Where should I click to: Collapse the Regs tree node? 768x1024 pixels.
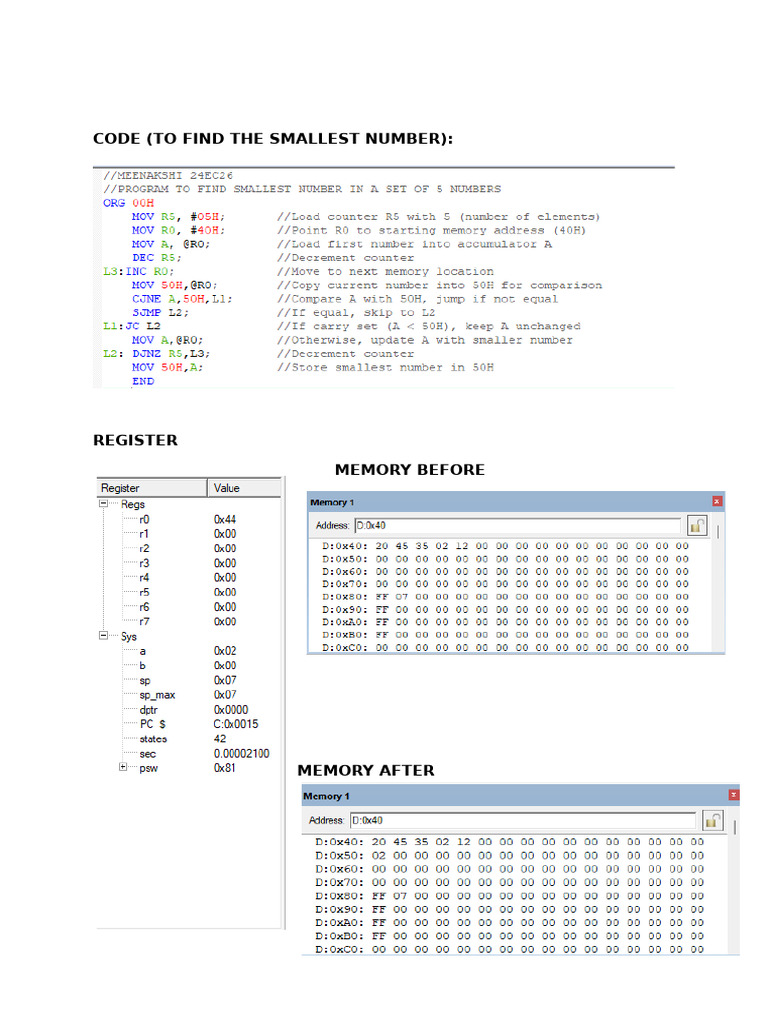pyautogui.click(x=103, y=504)
